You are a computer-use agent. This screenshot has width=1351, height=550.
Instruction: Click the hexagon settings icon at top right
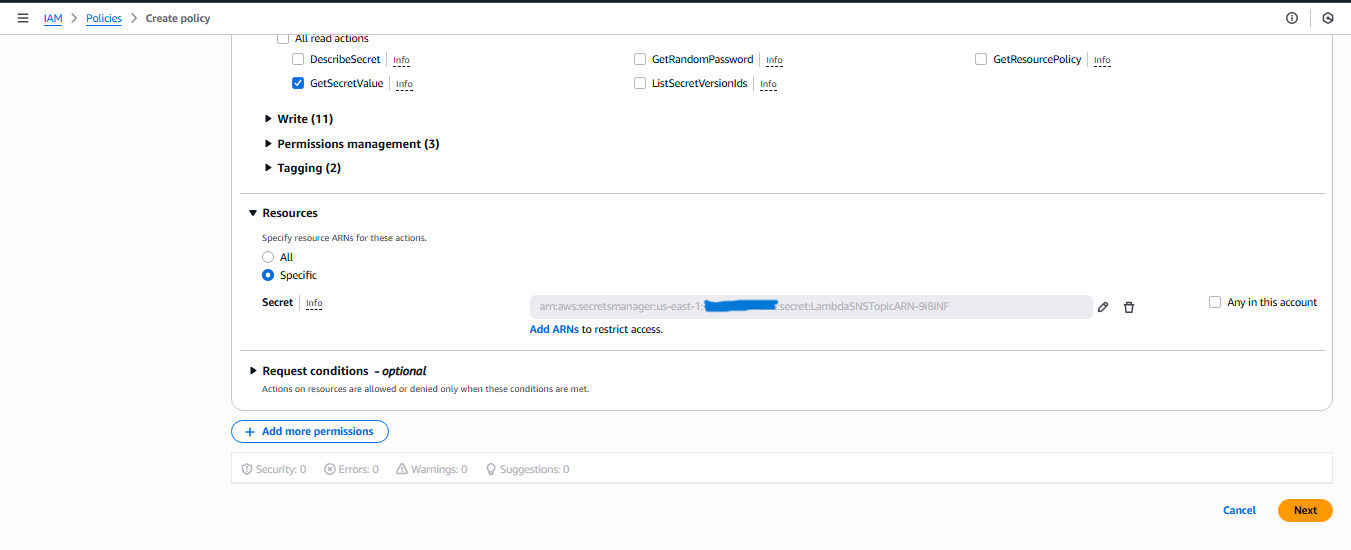pos(1328,18)
